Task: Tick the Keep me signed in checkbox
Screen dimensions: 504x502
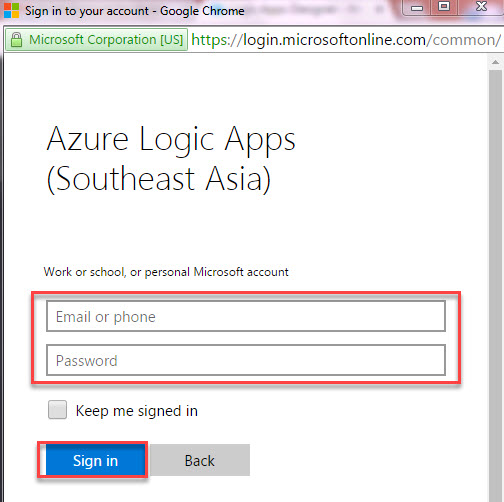Action: 57,410
